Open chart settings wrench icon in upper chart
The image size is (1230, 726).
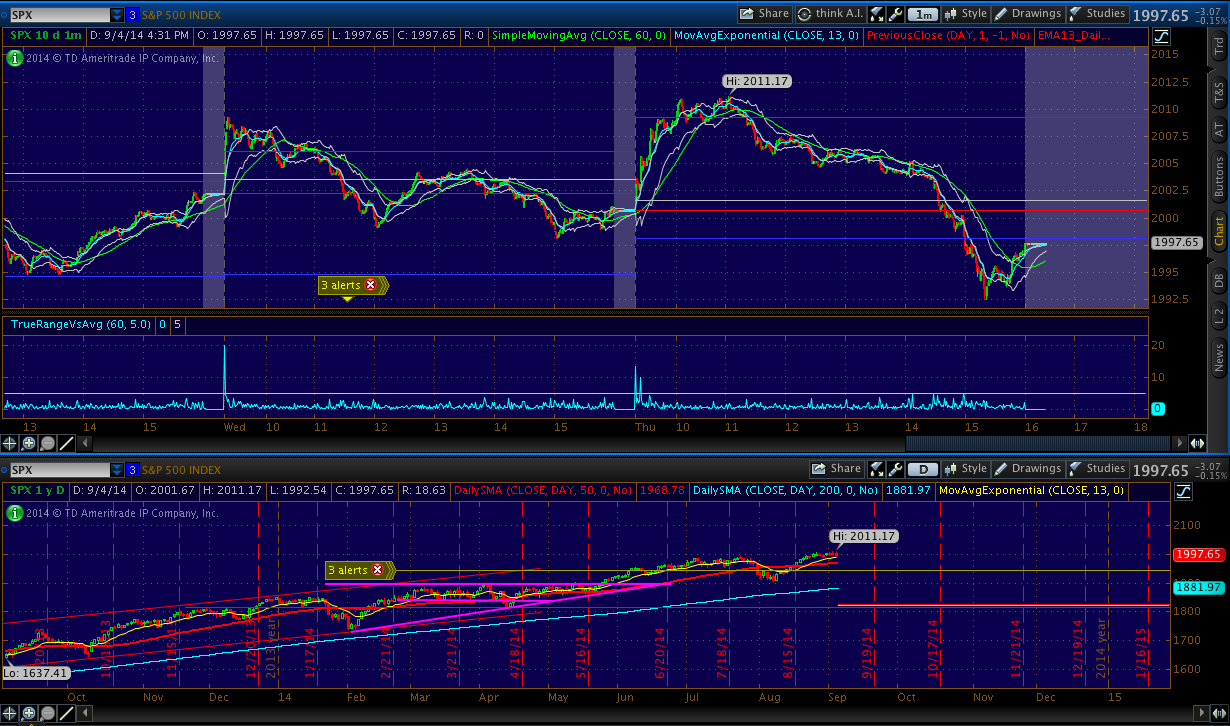coord(895,14)
